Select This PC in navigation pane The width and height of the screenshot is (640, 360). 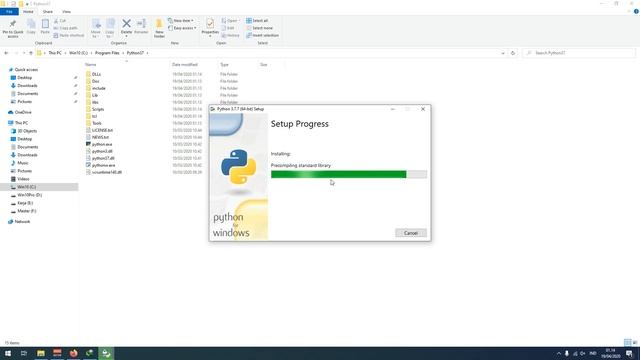[21, 123]
